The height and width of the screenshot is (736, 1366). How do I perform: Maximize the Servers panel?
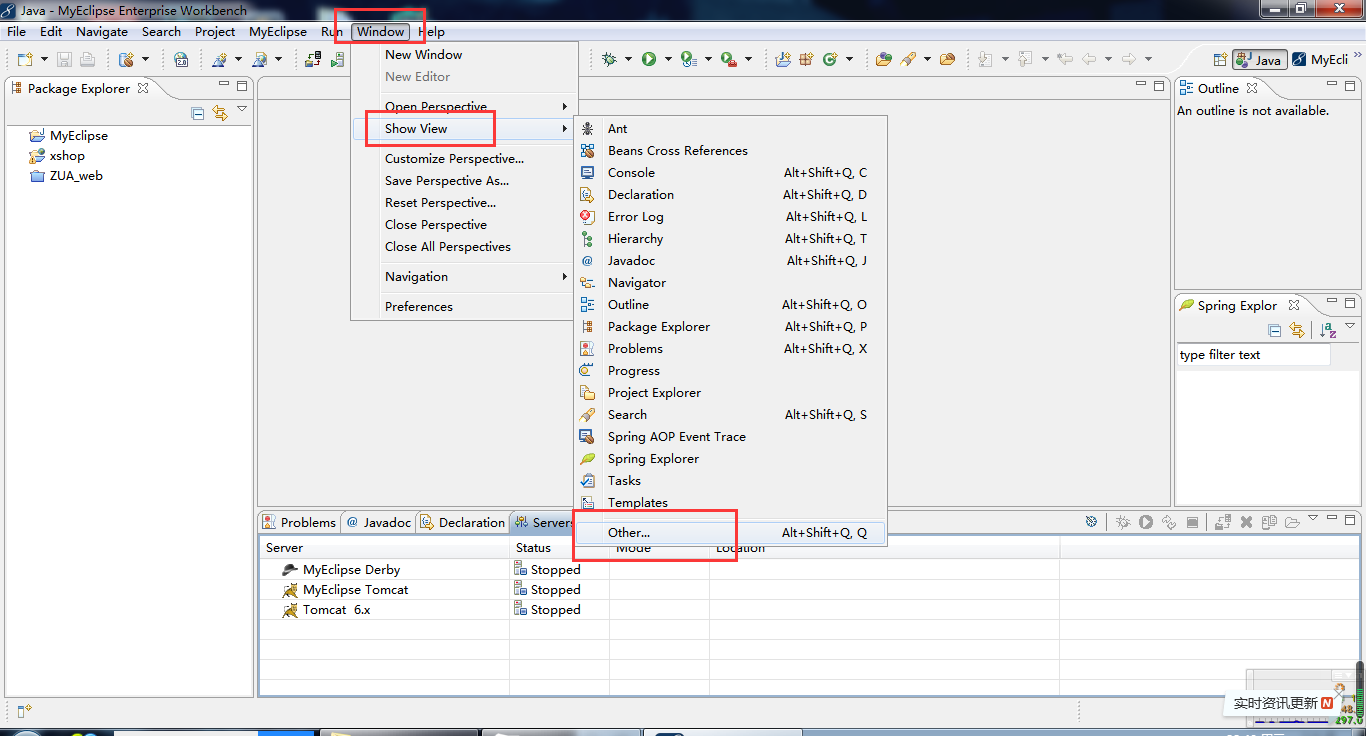click(x=1351, y=518)
